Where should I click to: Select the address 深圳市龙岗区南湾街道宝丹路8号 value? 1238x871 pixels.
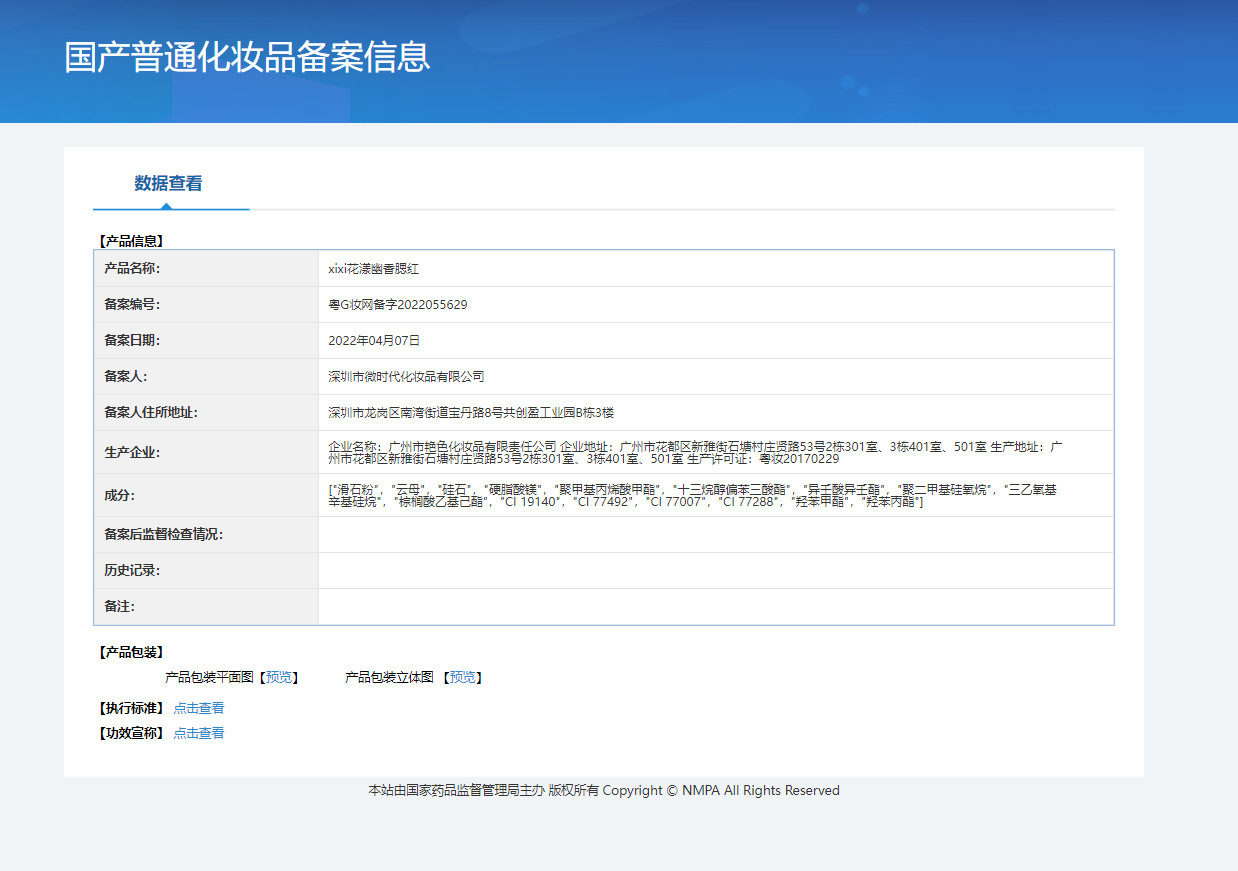click(x=470, y=413)
